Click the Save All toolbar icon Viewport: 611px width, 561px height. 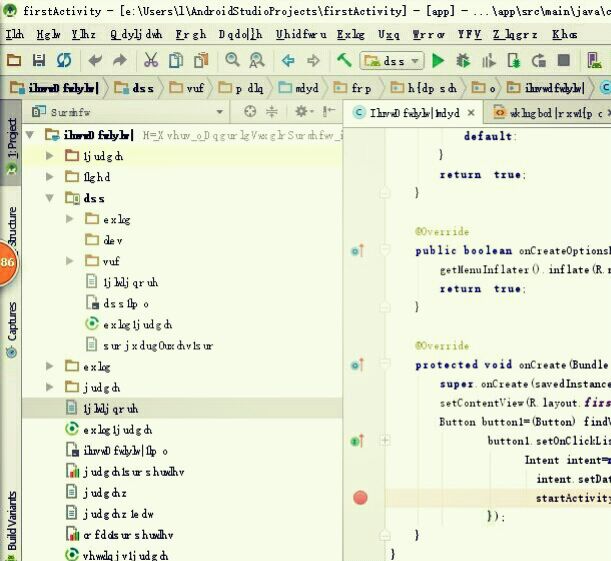(39, 61)
